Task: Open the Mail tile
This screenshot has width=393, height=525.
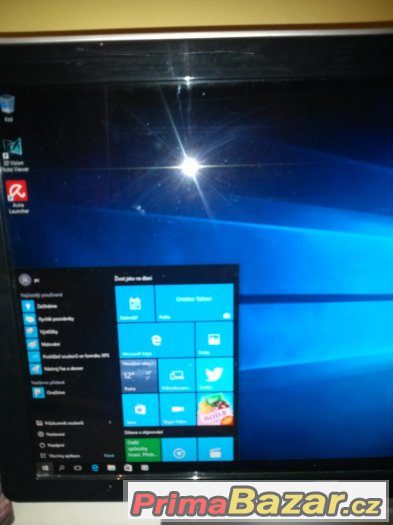Action: click(194, 302)
